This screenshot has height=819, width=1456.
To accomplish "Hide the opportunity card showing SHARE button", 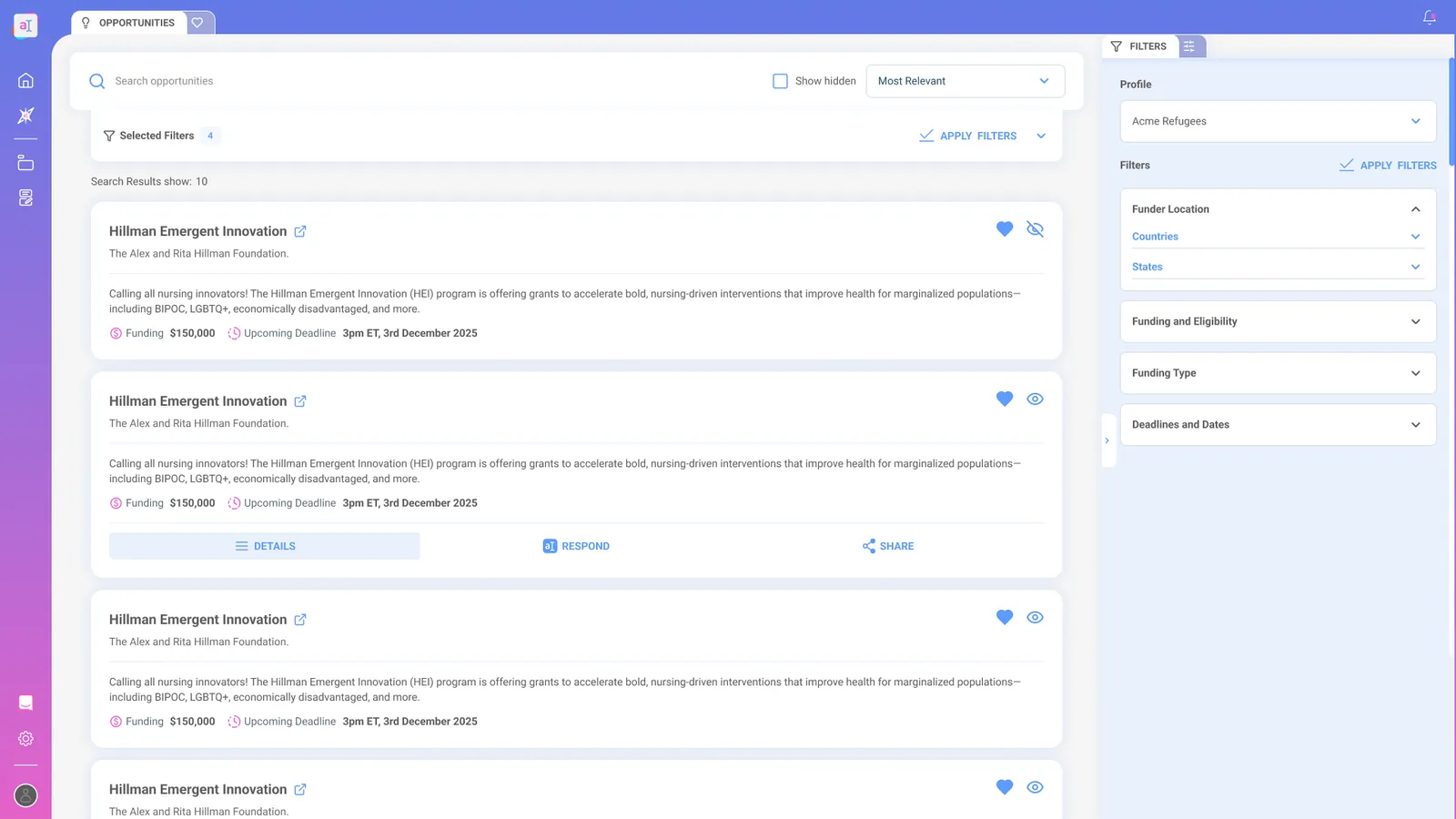I will (x=1035, y=399).
